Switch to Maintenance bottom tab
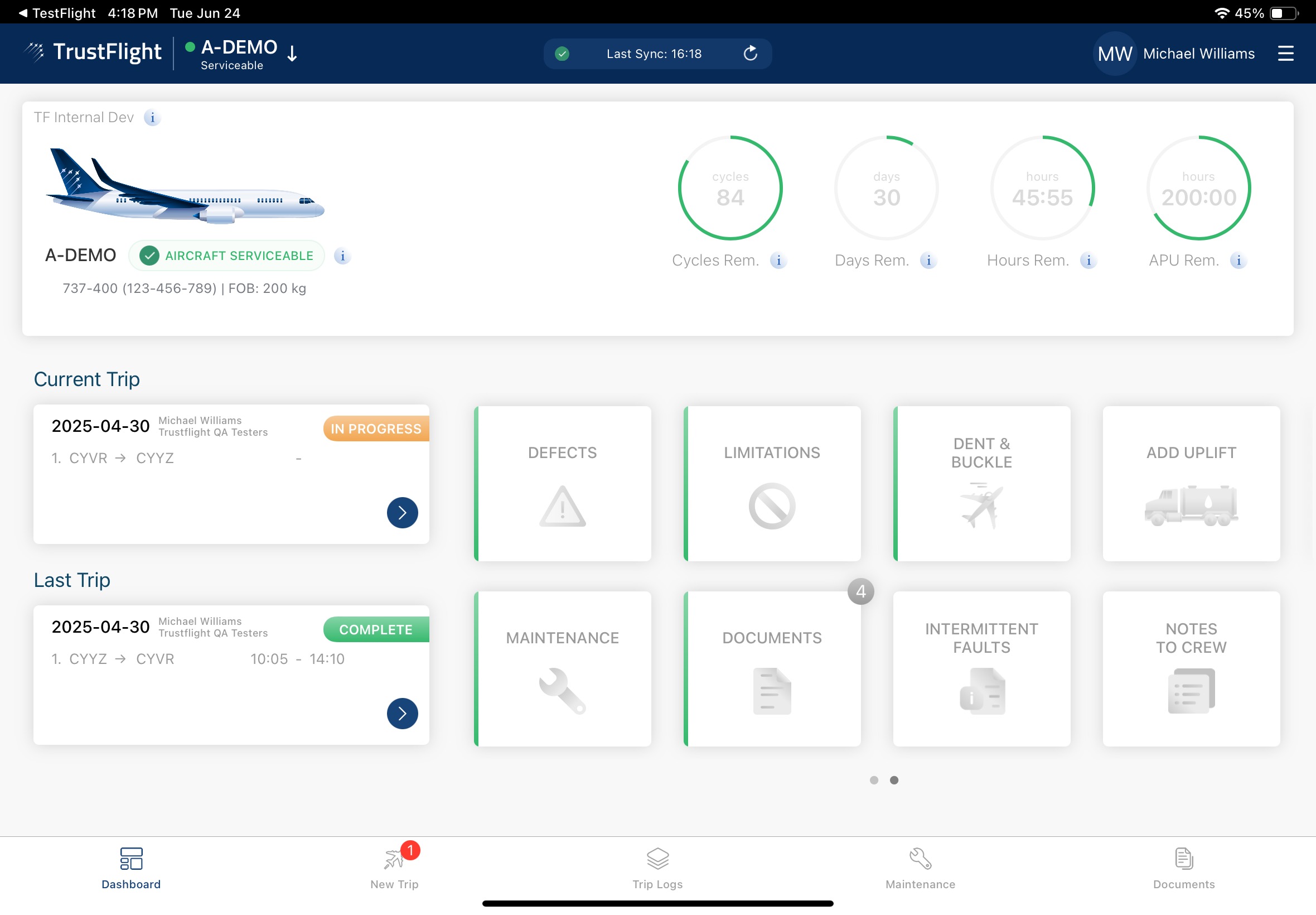This screenshot has width=1316, height=915. [x=920, y=869]
